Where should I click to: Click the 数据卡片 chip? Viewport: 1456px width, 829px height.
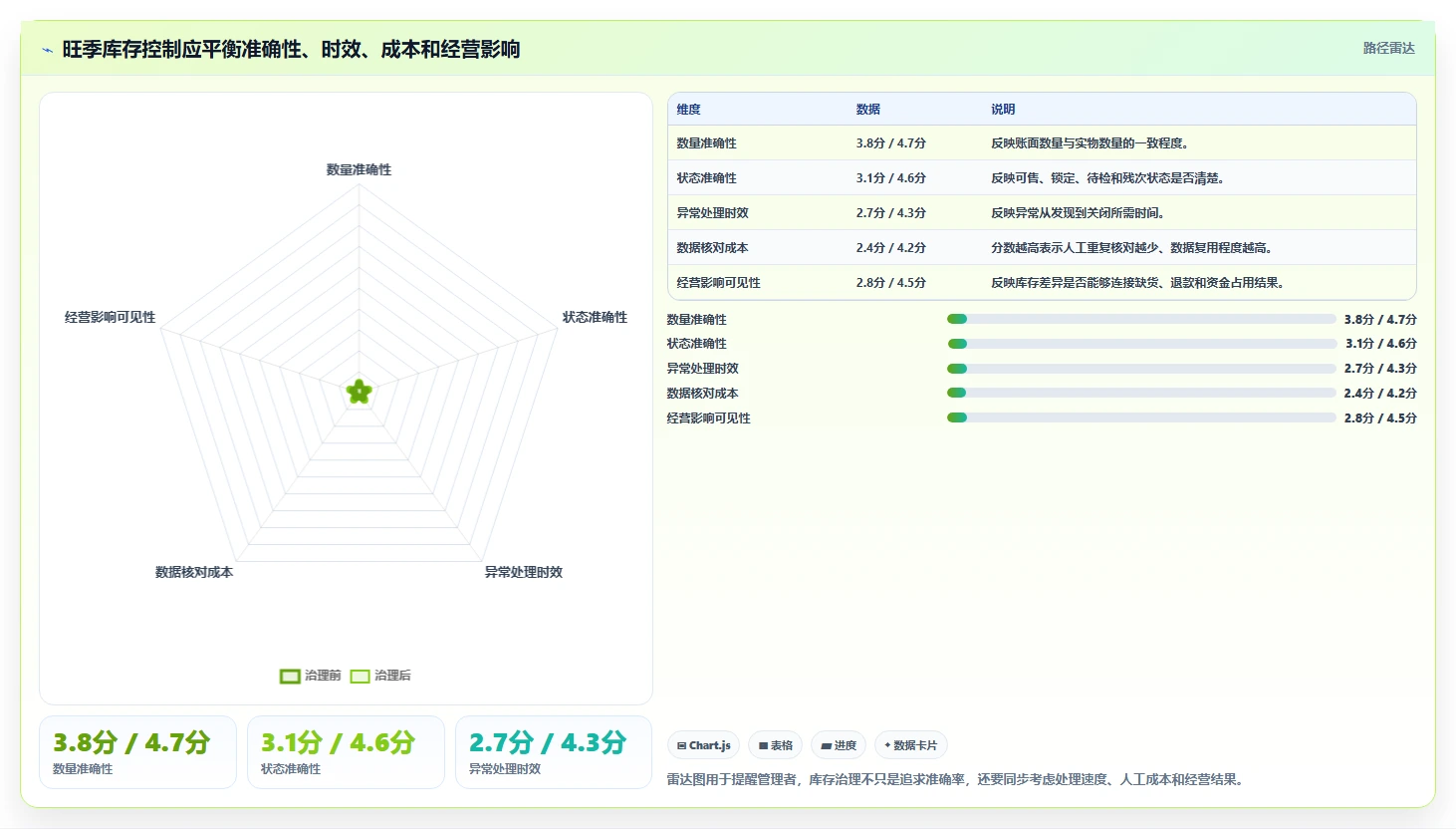[910, 745]
